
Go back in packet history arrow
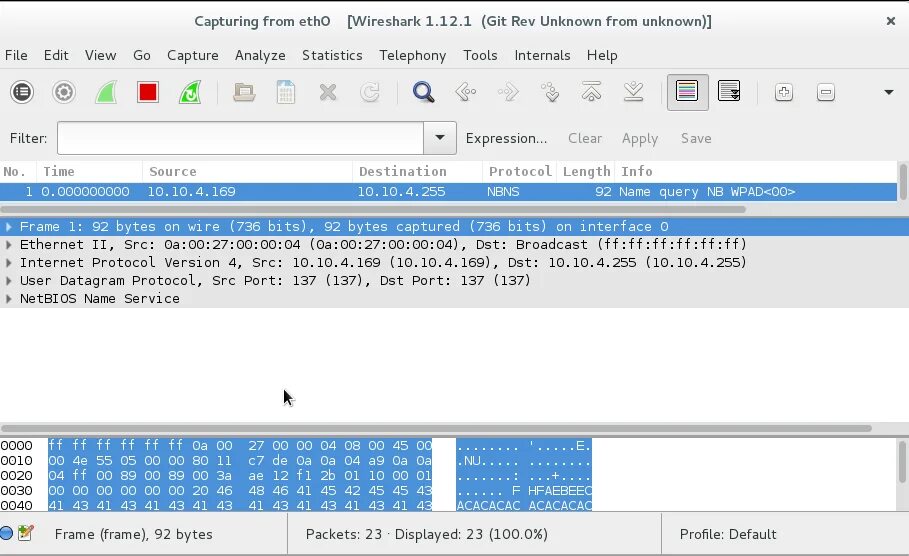pos(466,92)
